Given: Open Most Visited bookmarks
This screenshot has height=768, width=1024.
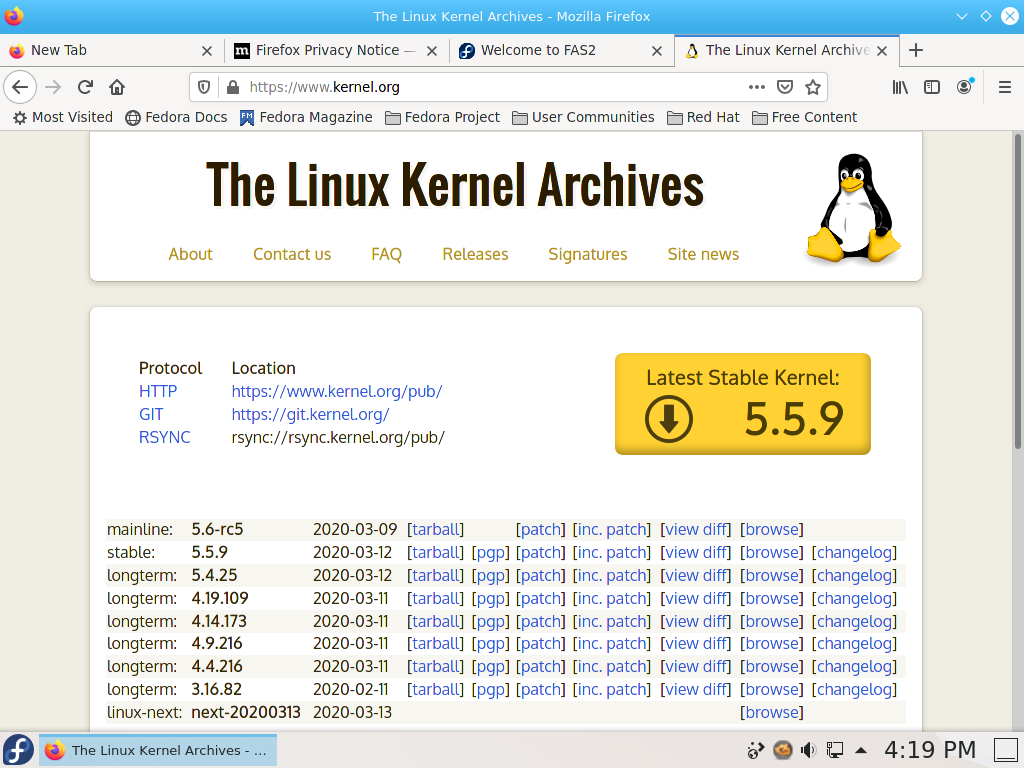Looking at the screenshot, I should [63, 118].
